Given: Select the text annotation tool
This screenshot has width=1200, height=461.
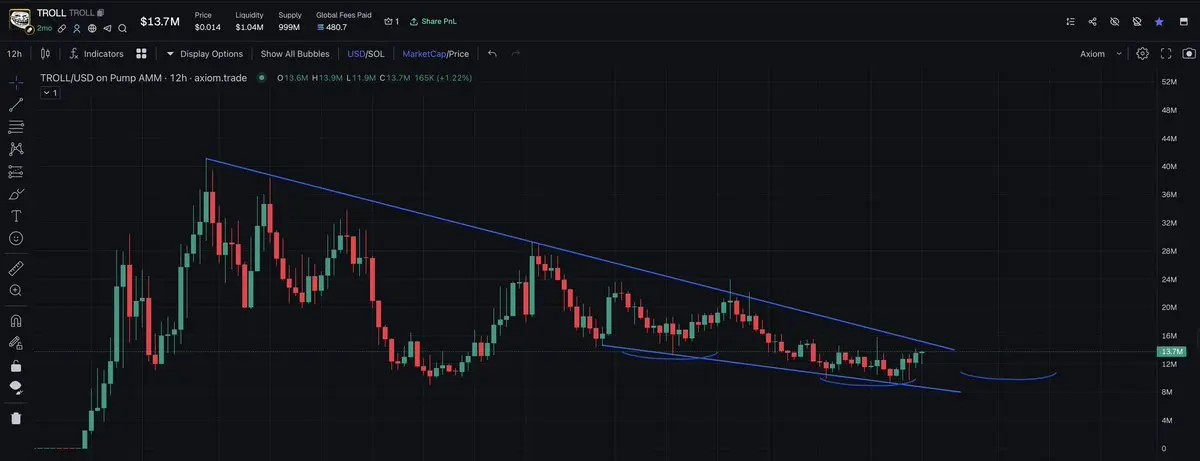Looking at the screenshot, I should pyautogui.click(x=15, y=216).
